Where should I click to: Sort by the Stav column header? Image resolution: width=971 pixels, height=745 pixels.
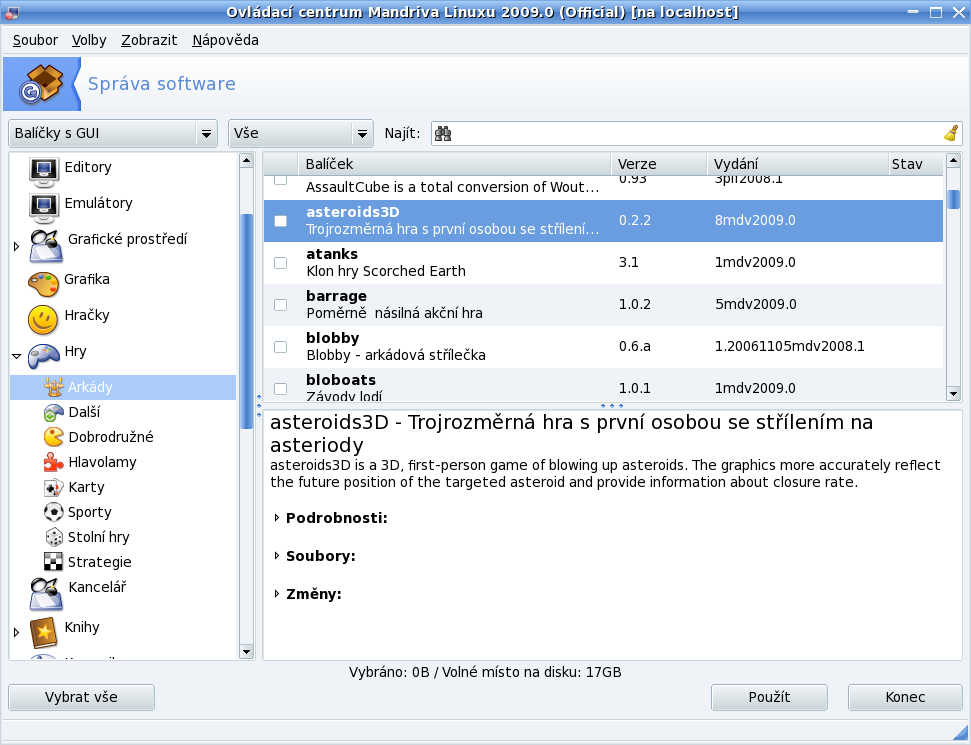point(915,164)
